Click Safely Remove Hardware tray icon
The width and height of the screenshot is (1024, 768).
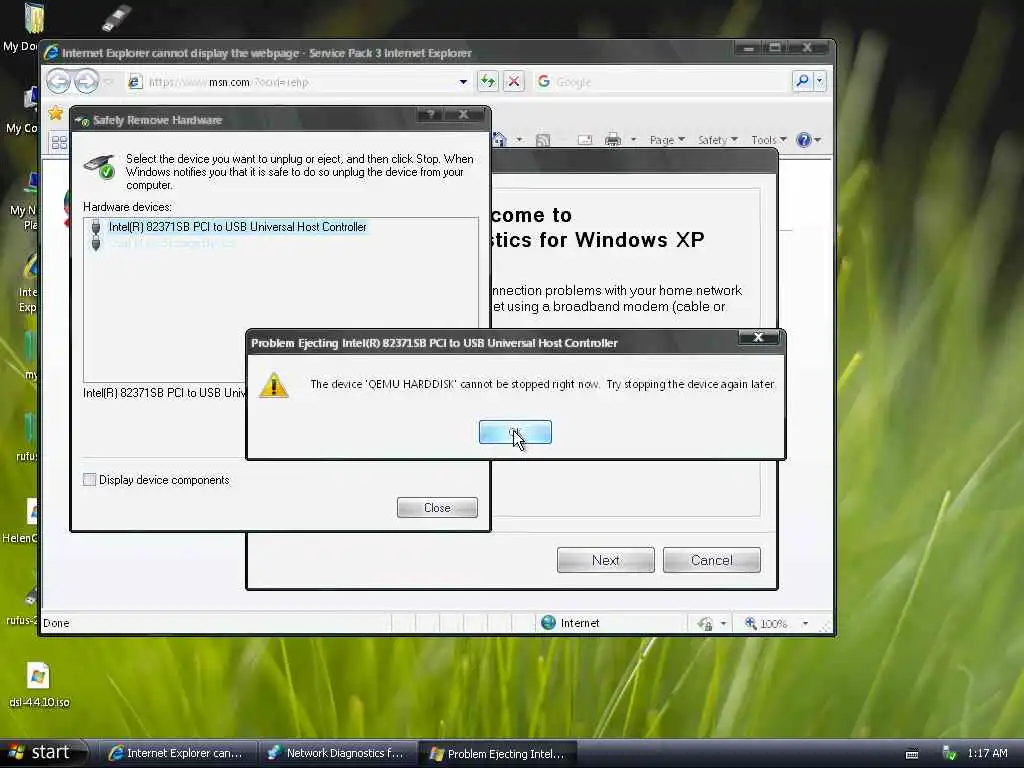click(x=949, y=754)
